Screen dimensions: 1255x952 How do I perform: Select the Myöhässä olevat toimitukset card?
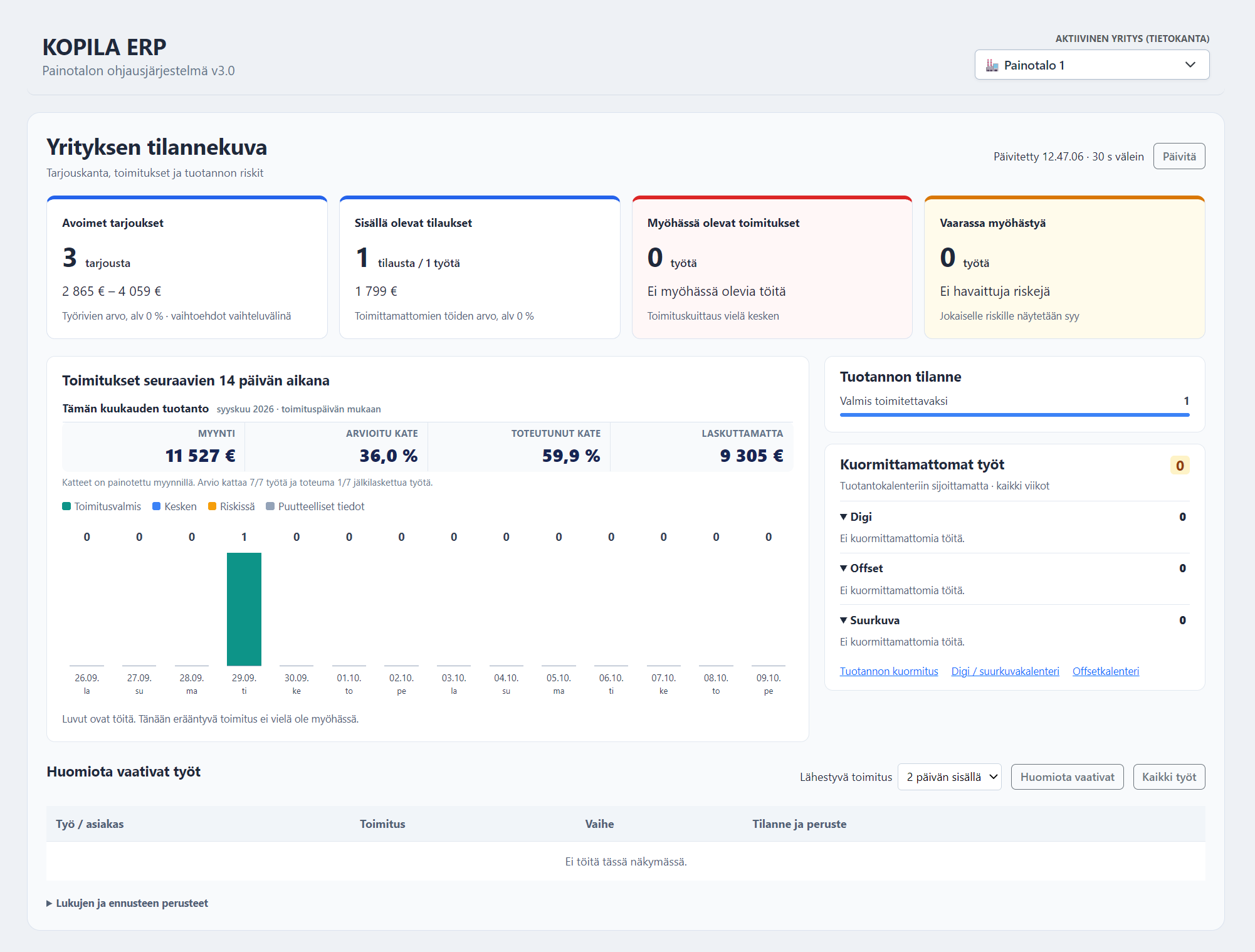tap(772, 268)
